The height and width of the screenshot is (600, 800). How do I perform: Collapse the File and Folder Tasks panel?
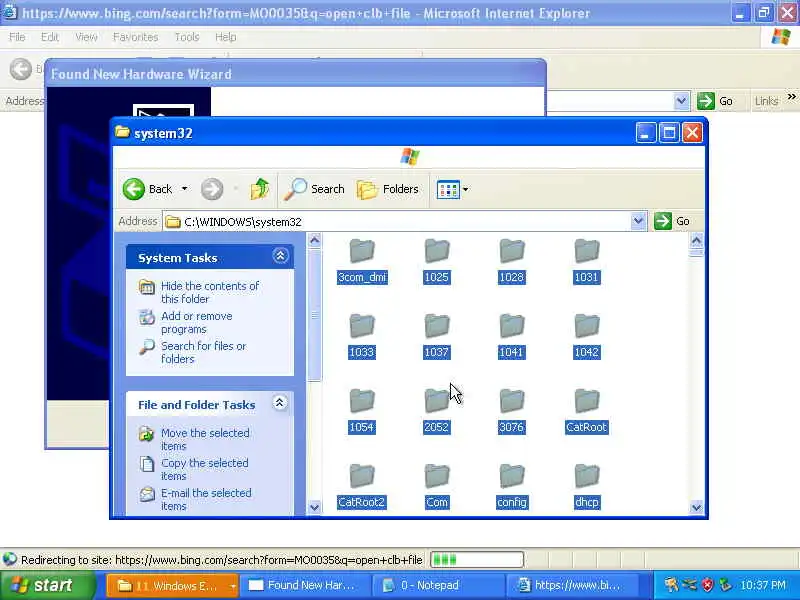click(x=280, y=403)
